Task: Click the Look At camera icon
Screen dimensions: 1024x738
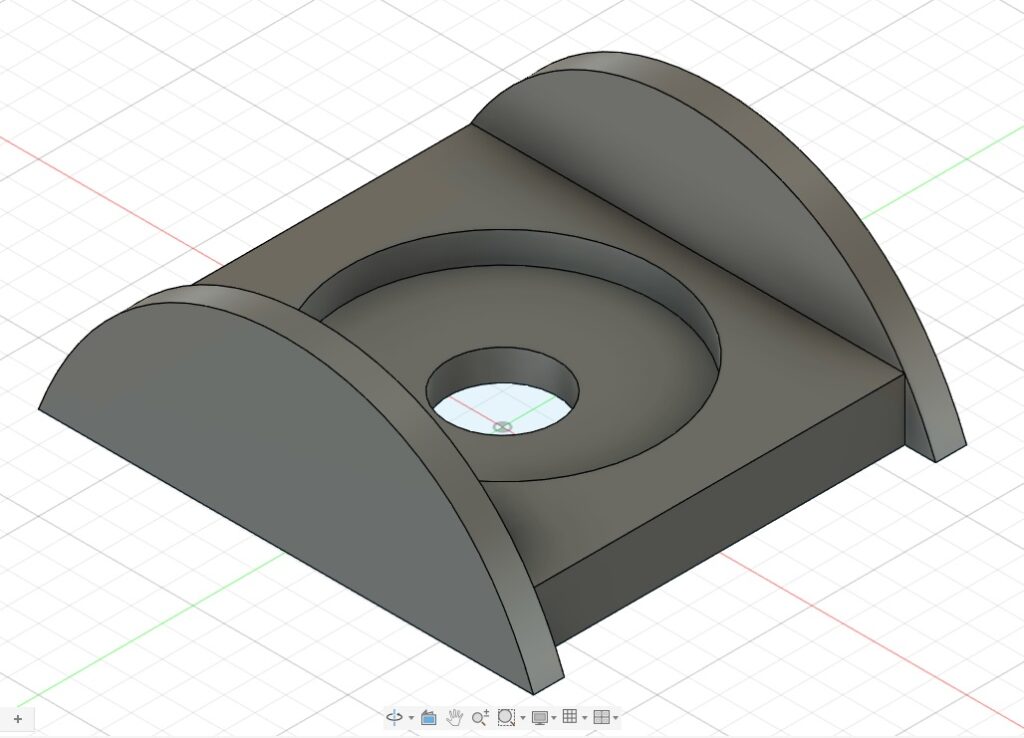Action: click(x=428, y=717)
